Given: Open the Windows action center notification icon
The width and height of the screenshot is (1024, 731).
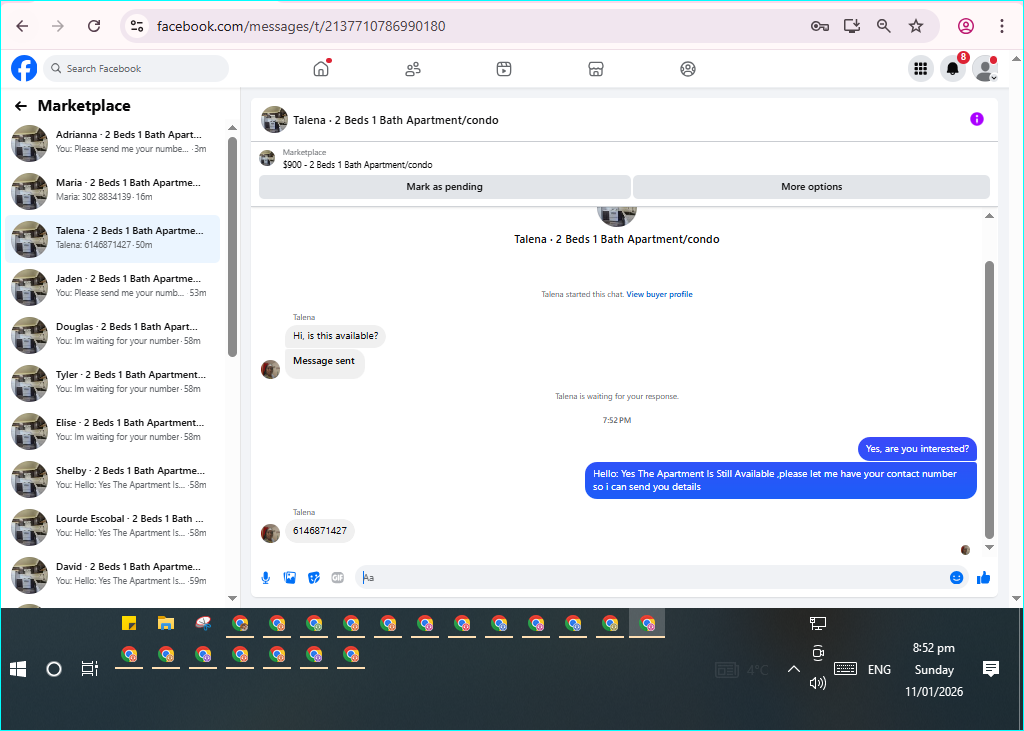Looking at the screenshot, I should coord(991,669).
